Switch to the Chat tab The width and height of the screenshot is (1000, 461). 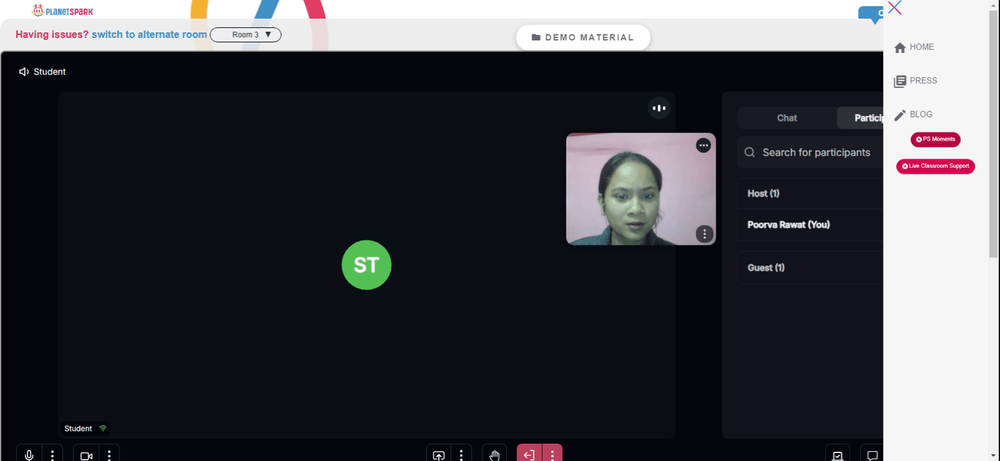coord(787,118)
